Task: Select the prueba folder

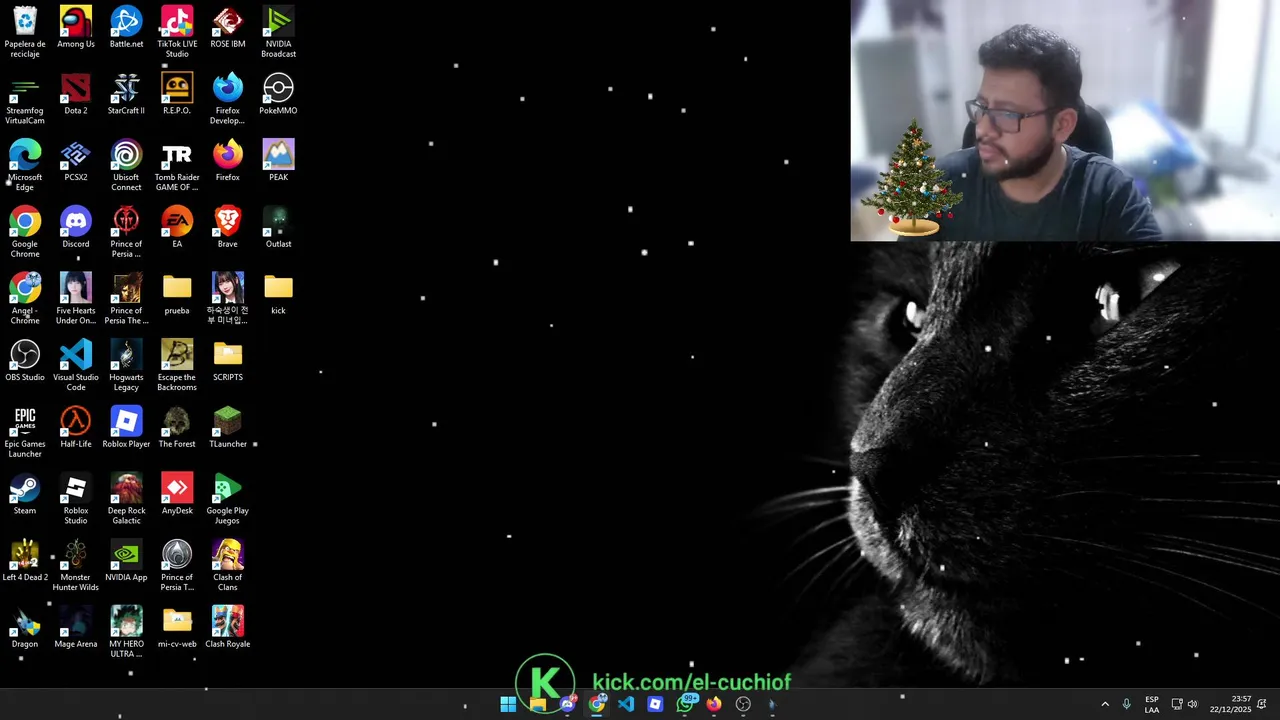Action: [177, 294]
